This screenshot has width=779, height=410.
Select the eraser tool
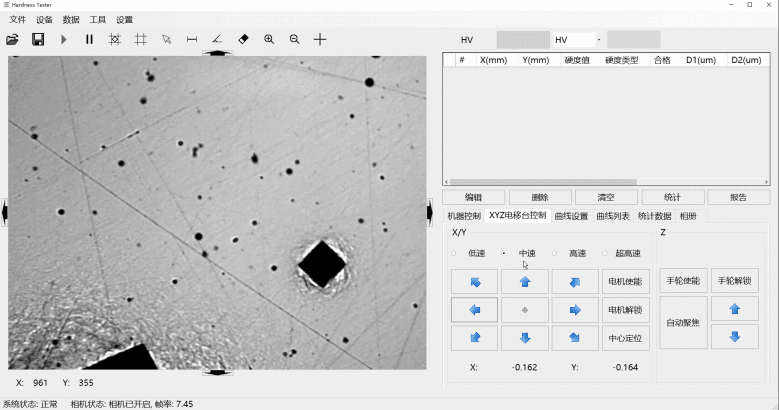(x=243, y=39)
